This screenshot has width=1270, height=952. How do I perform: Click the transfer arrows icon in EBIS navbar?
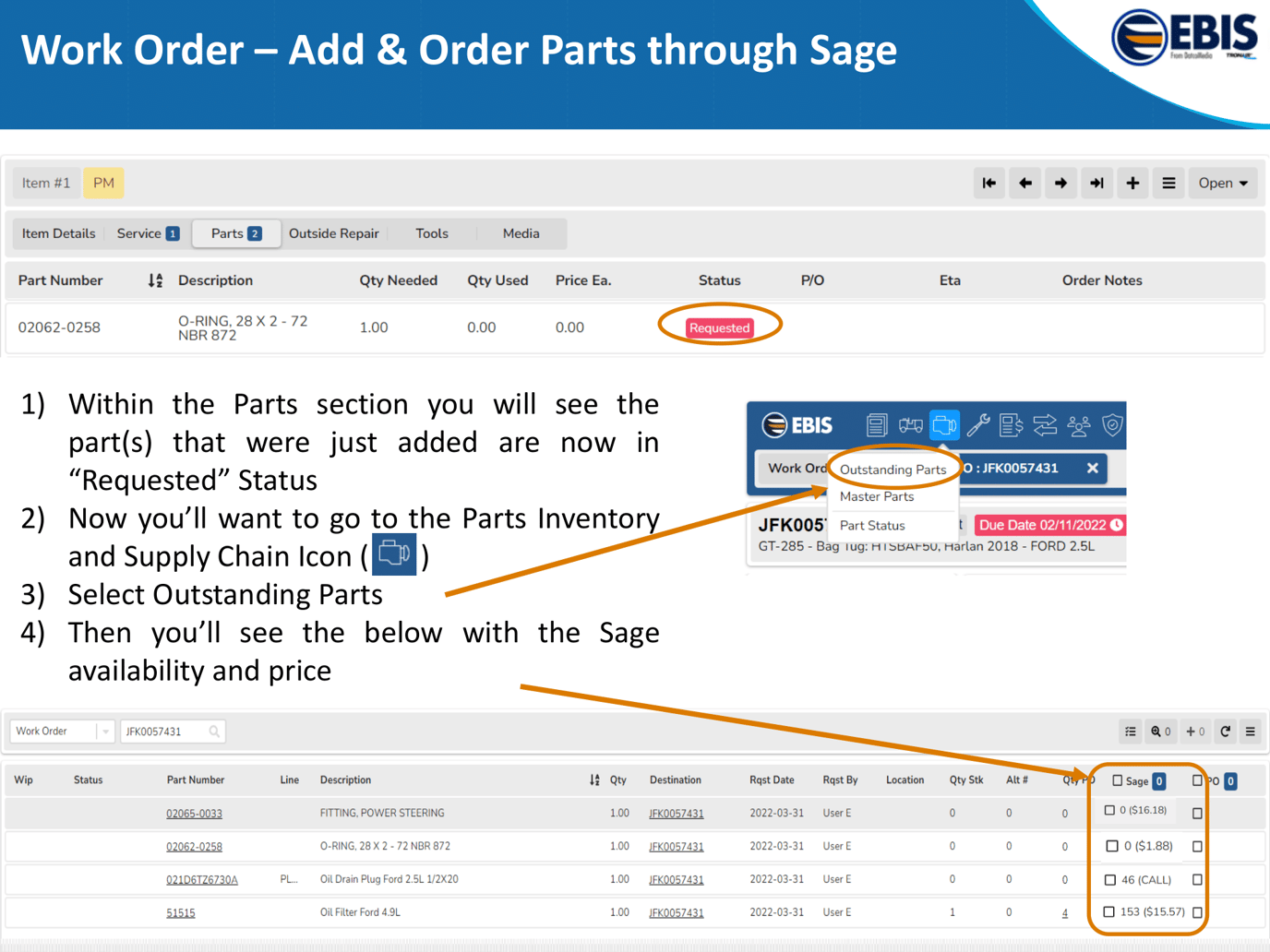1045,425
